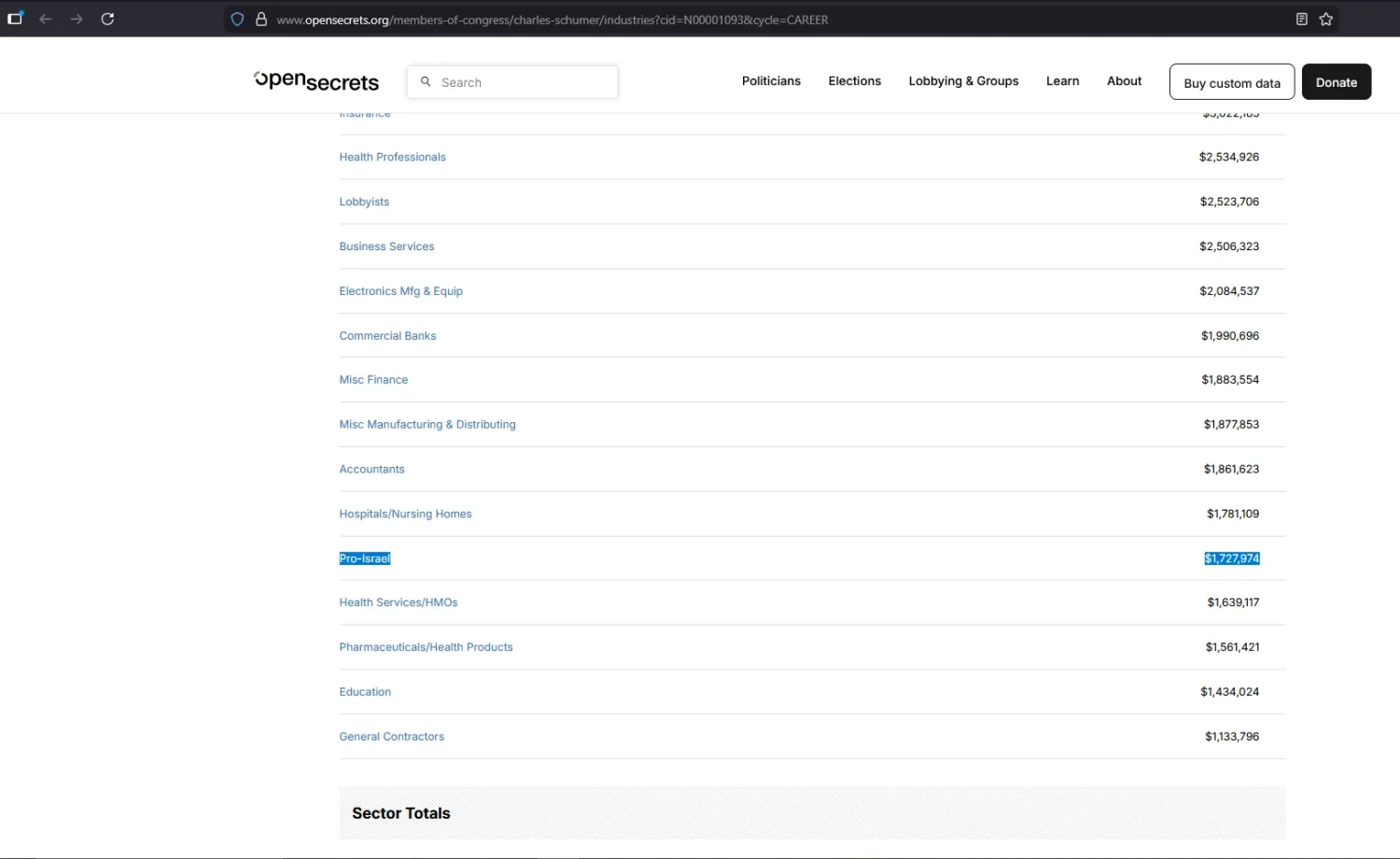
Task: Click the $1,883,554 amount
Action: (1230, 380)
